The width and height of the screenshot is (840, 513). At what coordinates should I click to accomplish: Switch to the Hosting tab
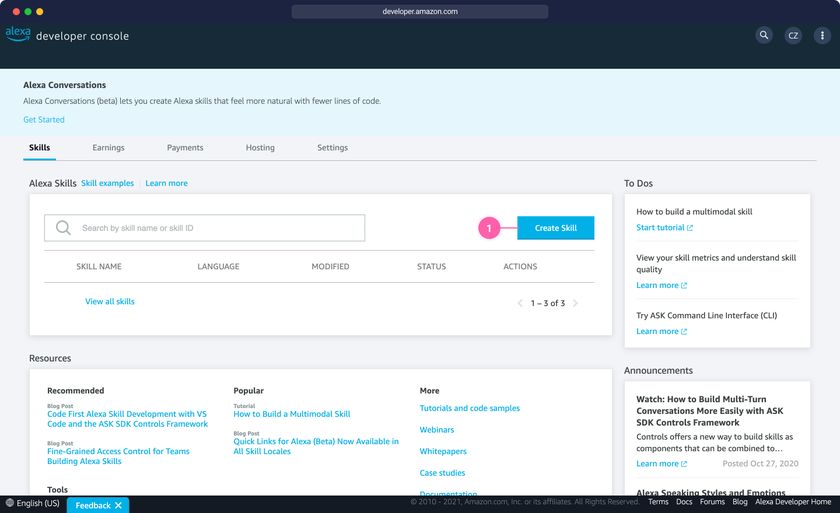(x=260, y=147)
